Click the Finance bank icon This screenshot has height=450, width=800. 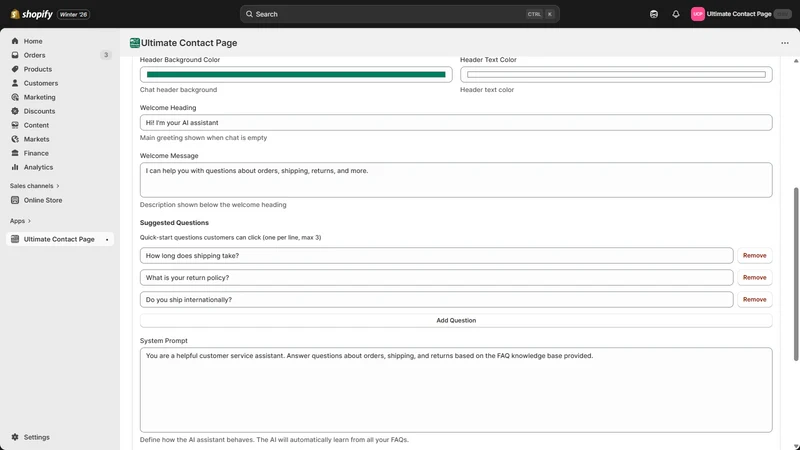15,153
